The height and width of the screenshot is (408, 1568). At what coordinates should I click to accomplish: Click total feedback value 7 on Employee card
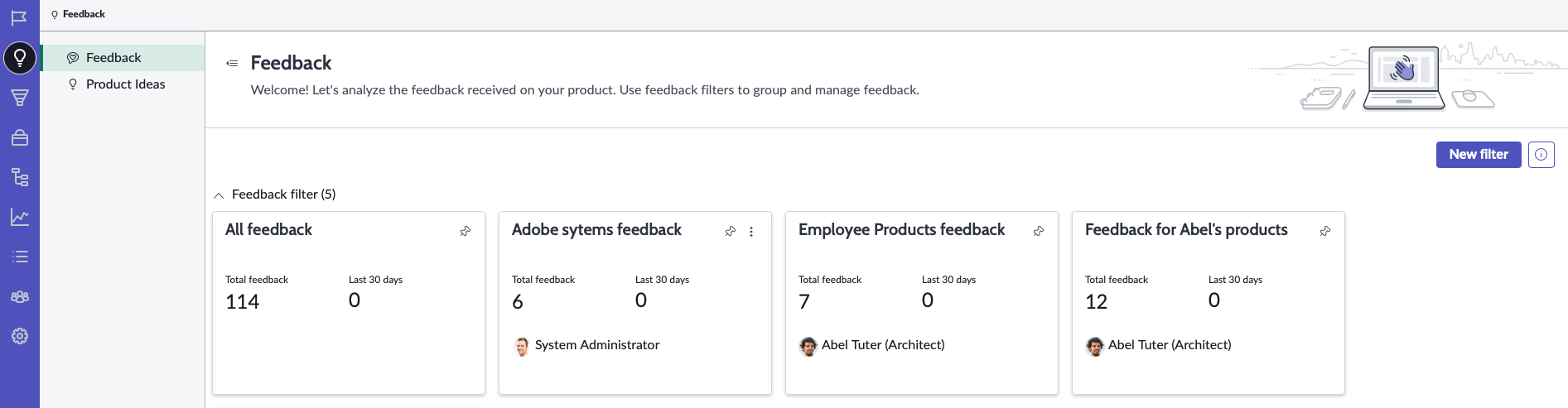[804, 302]
